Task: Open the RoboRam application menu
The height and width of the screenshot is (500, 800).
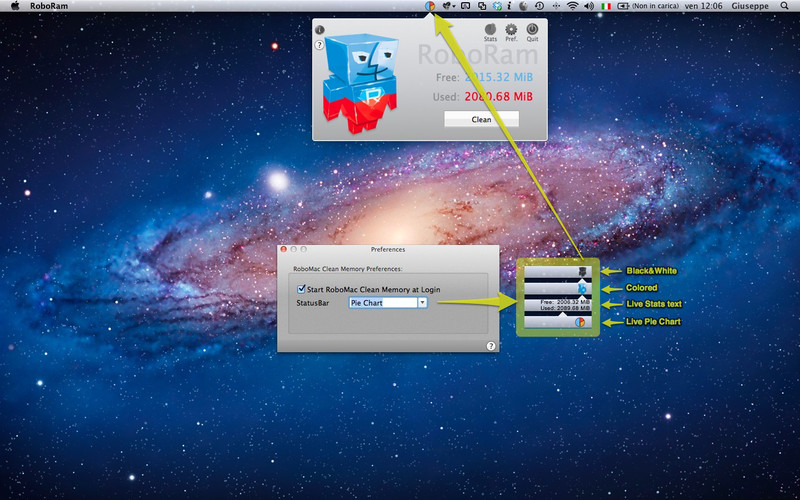Action: click(49, 6)
